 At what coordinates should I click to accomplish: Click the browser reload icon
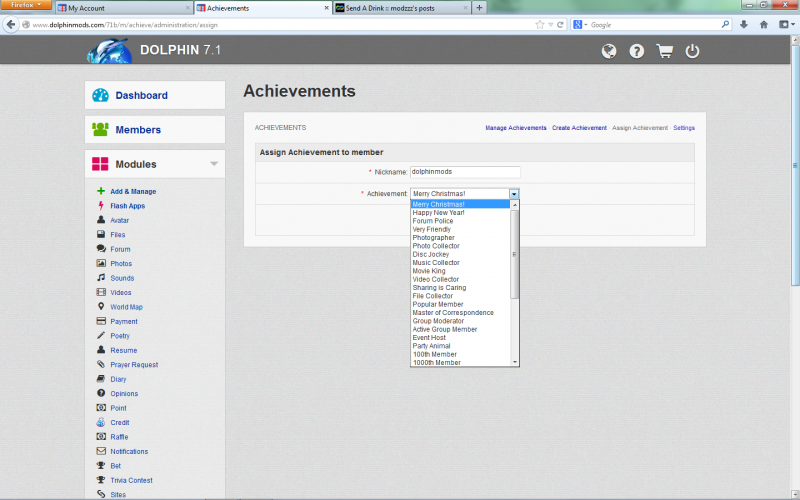pyautogui.click(x=560, y=24)
